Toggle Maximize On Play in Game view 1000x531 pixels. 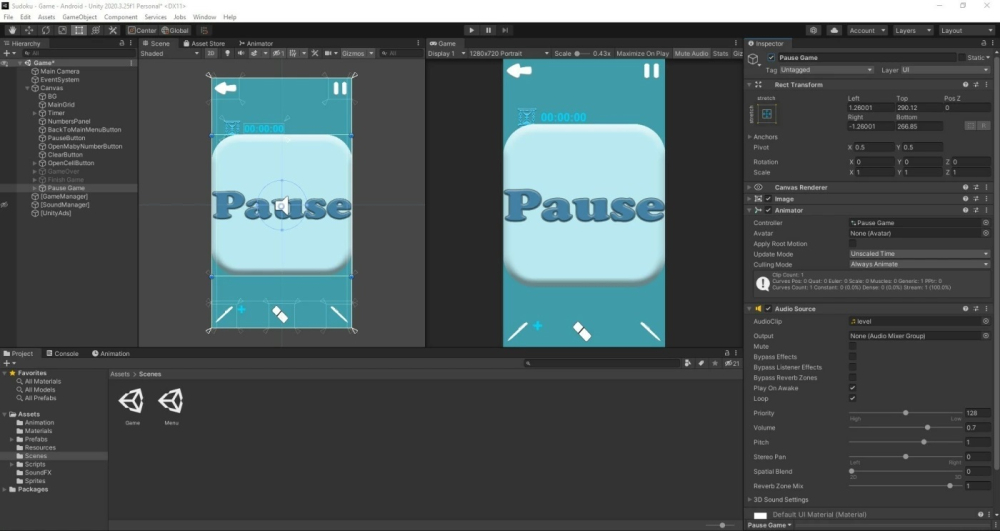pos(643,53)
